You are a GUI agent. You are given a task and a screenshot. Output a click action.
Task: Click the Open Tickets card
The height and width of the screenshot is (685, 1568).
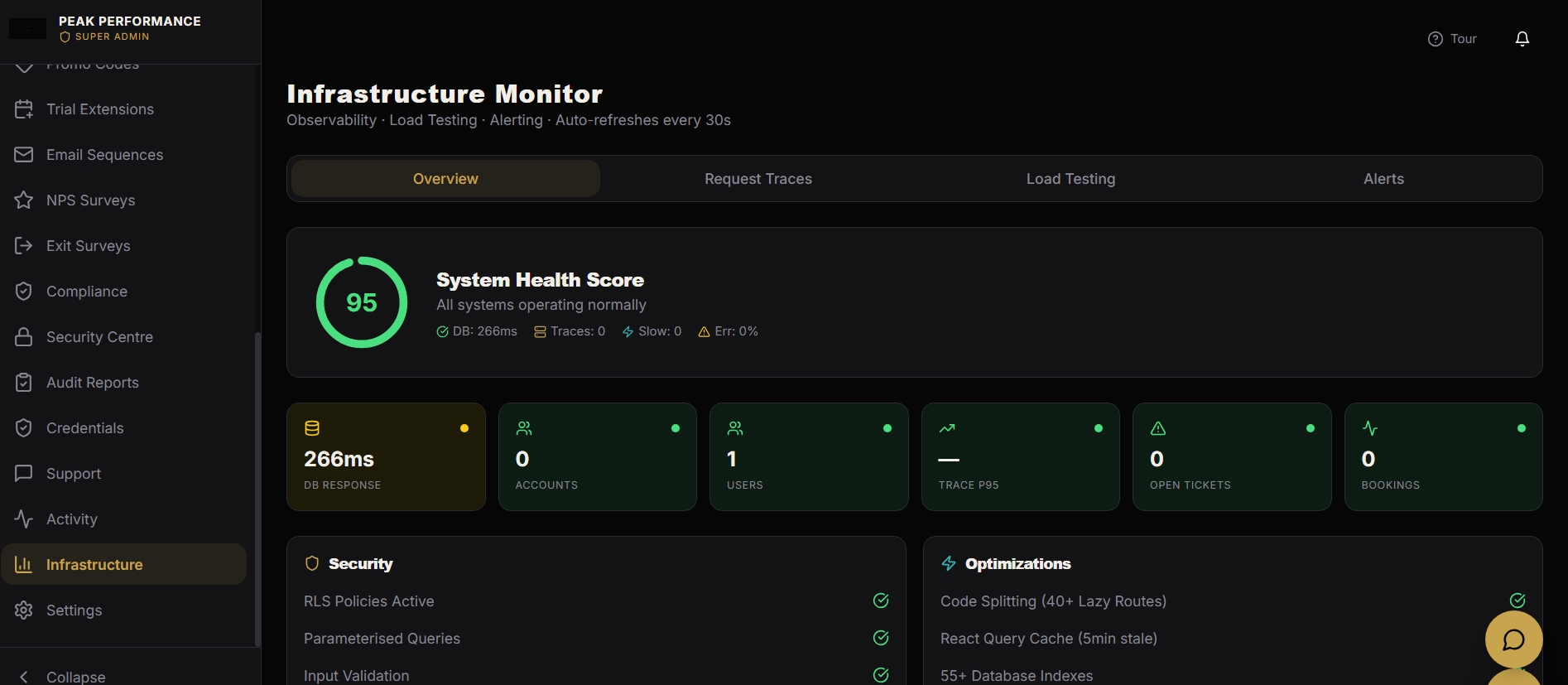pos(1232,456)
